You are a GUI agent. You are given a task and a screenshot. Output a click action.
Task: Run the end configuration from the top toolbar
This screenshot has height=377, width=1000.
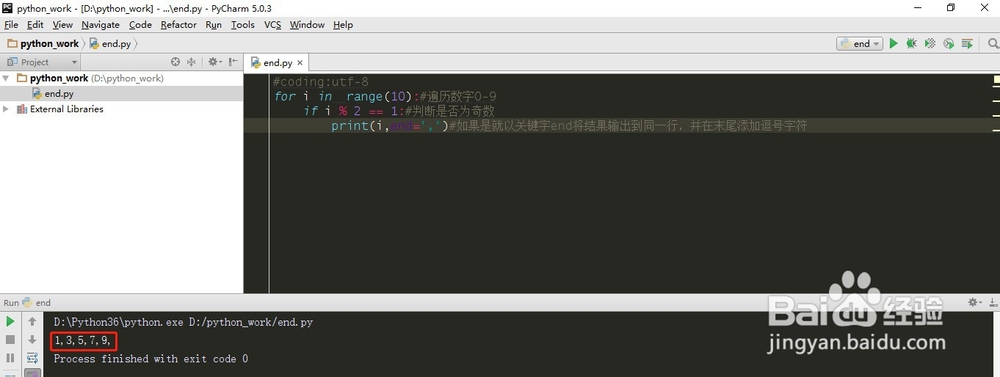893,43
